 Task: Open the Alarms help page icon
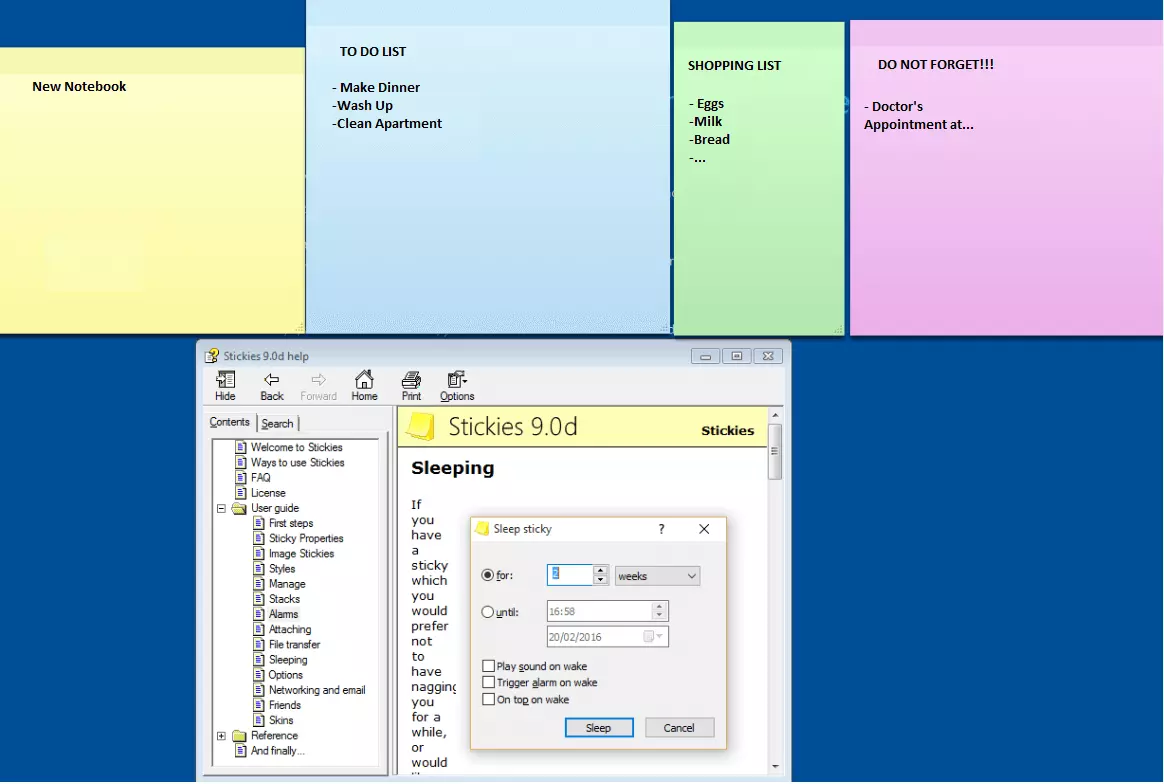click(x=259, y=614)
